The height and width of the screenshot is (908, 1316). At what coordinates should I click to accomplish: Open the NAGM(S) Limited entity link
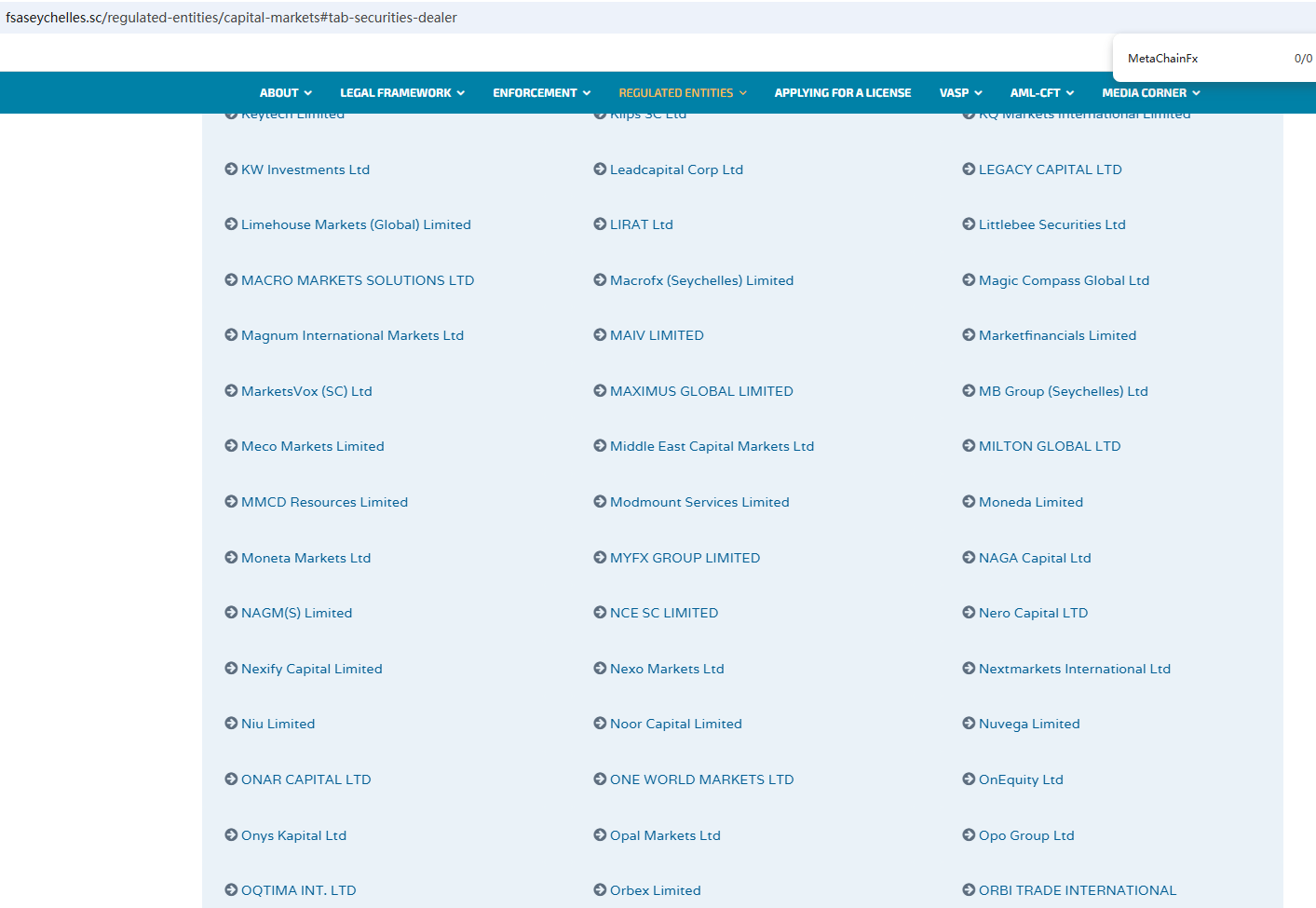click(x=296, y=613)
